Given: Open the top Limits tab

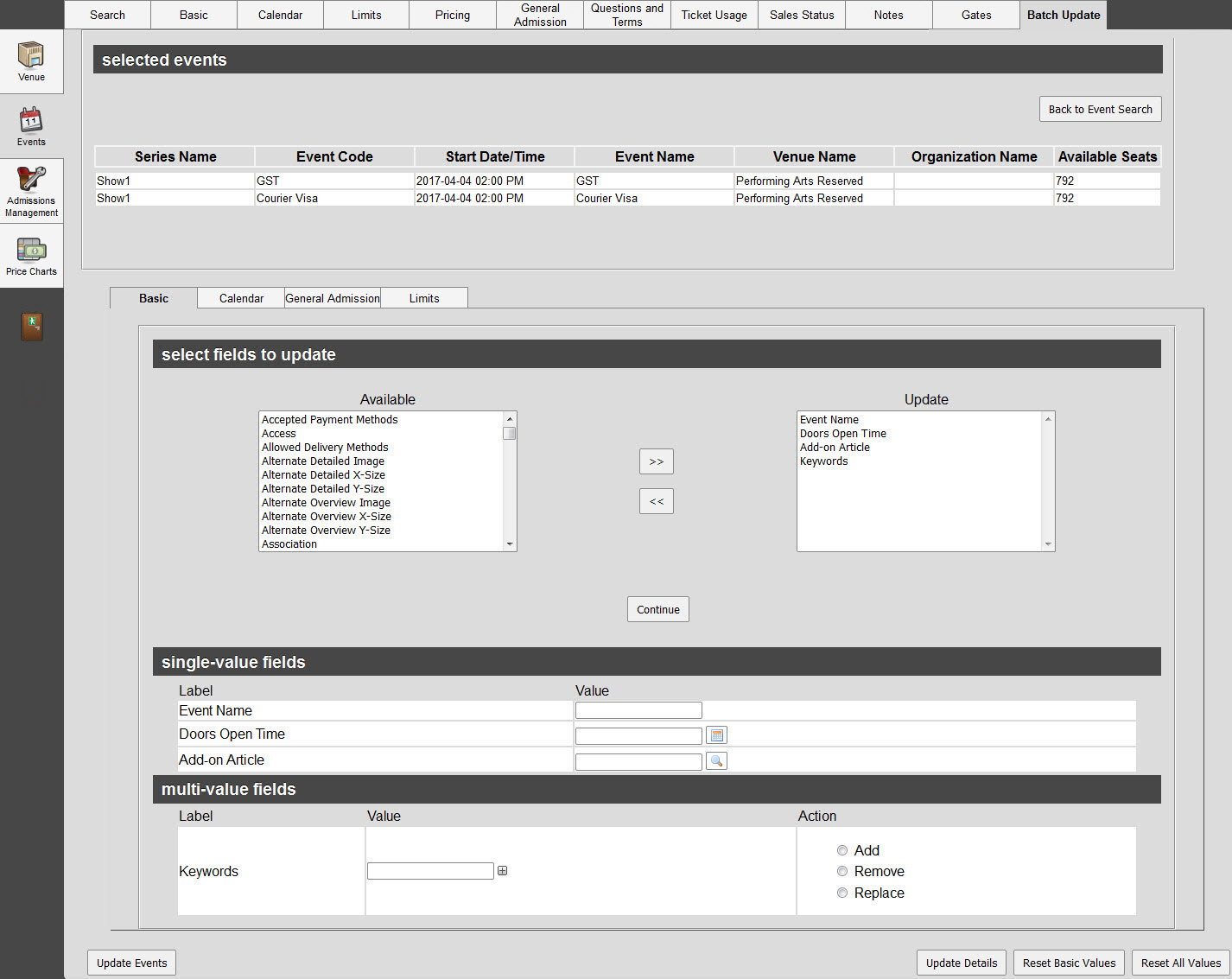Looking at the screenshot, I should coord(366,15).
